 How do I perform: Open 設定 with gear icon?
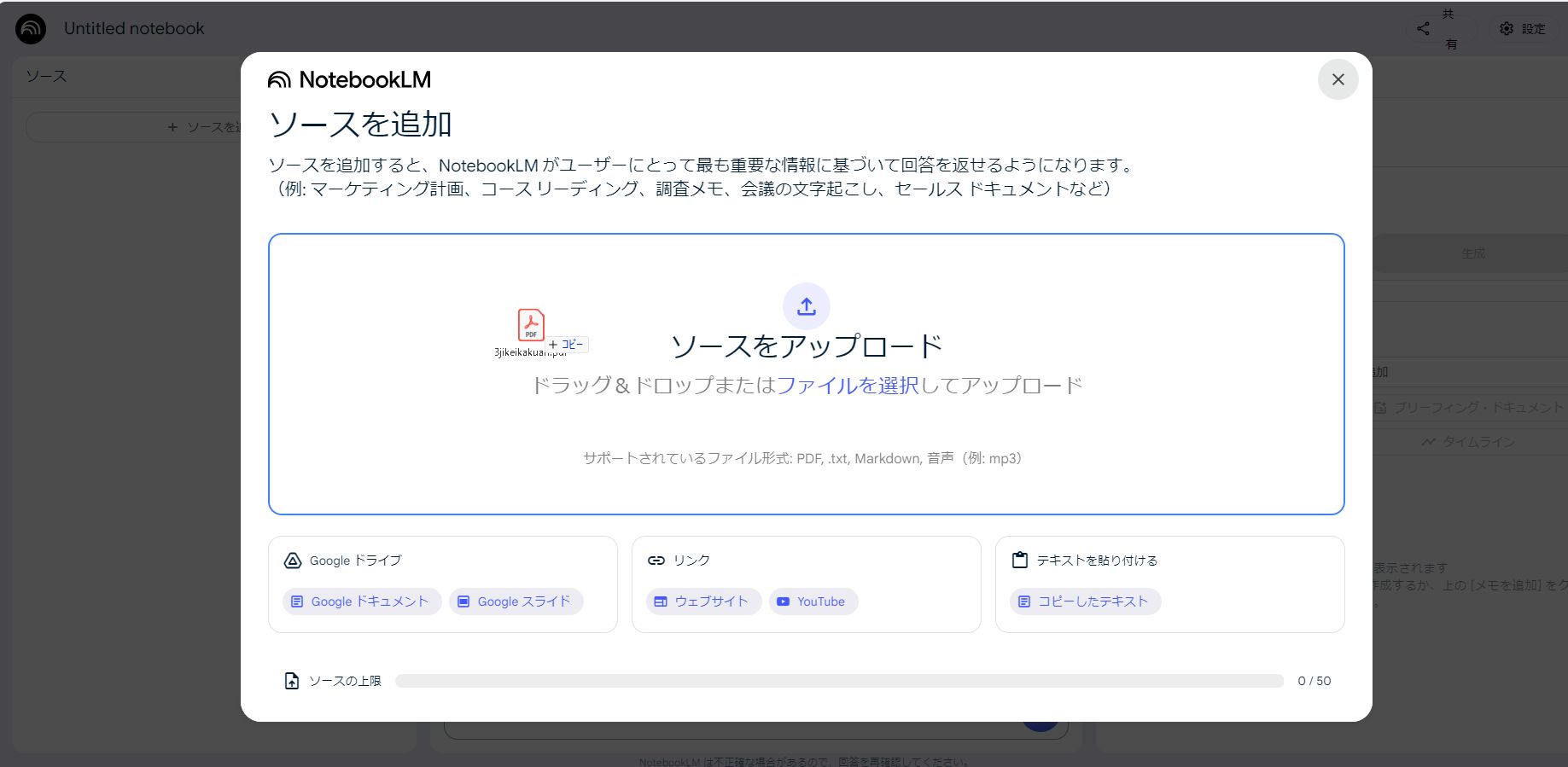1523,29
